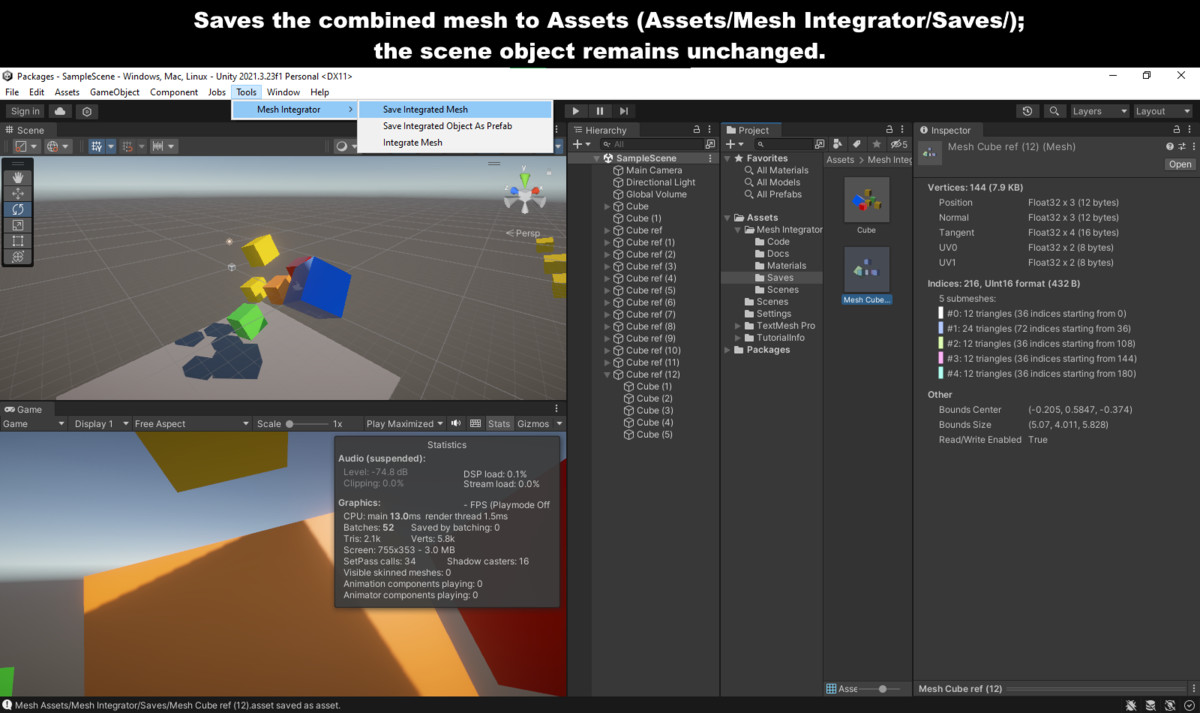Screen dimensions: 1200x713
Task: Click the Inspector panel lock icon
Action: point(1176,130)
